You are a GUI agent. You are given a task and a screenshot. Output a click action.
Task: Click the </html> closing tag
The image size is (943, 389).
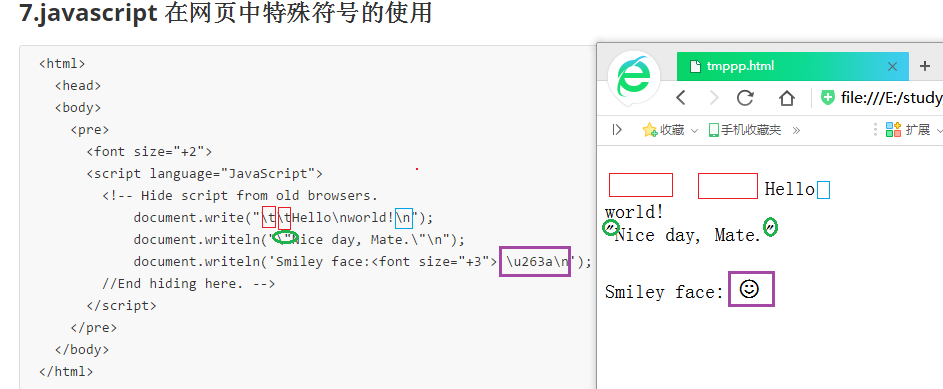pos(66,372)
